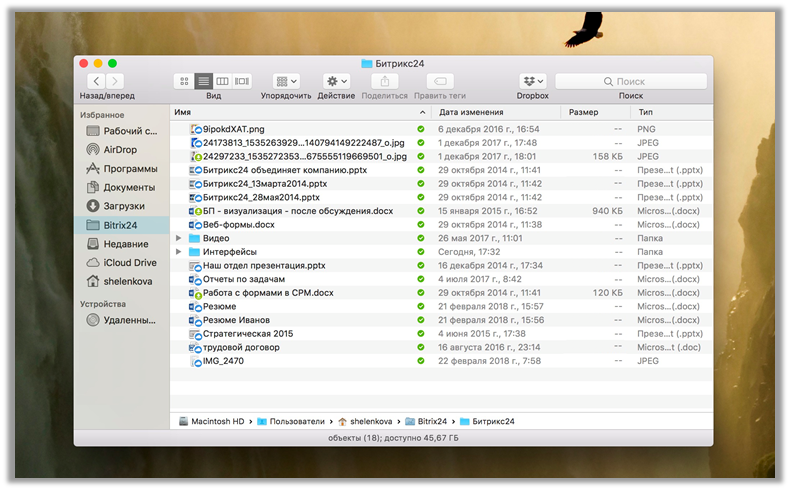Click Bitrix24 in the path bar
This screenshot has width=790, height=490.
[x=426, y=422]
